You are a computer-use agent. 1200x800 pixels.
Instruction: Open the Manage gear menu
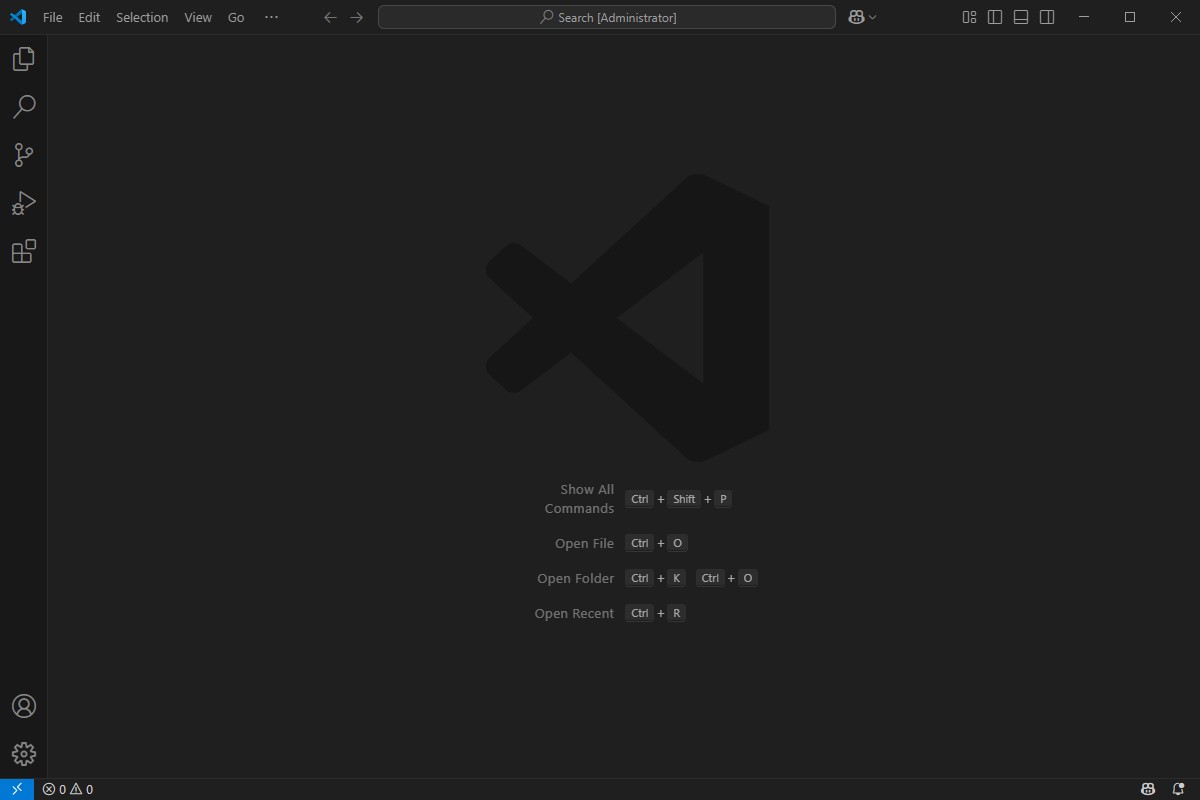coord(24,754)
